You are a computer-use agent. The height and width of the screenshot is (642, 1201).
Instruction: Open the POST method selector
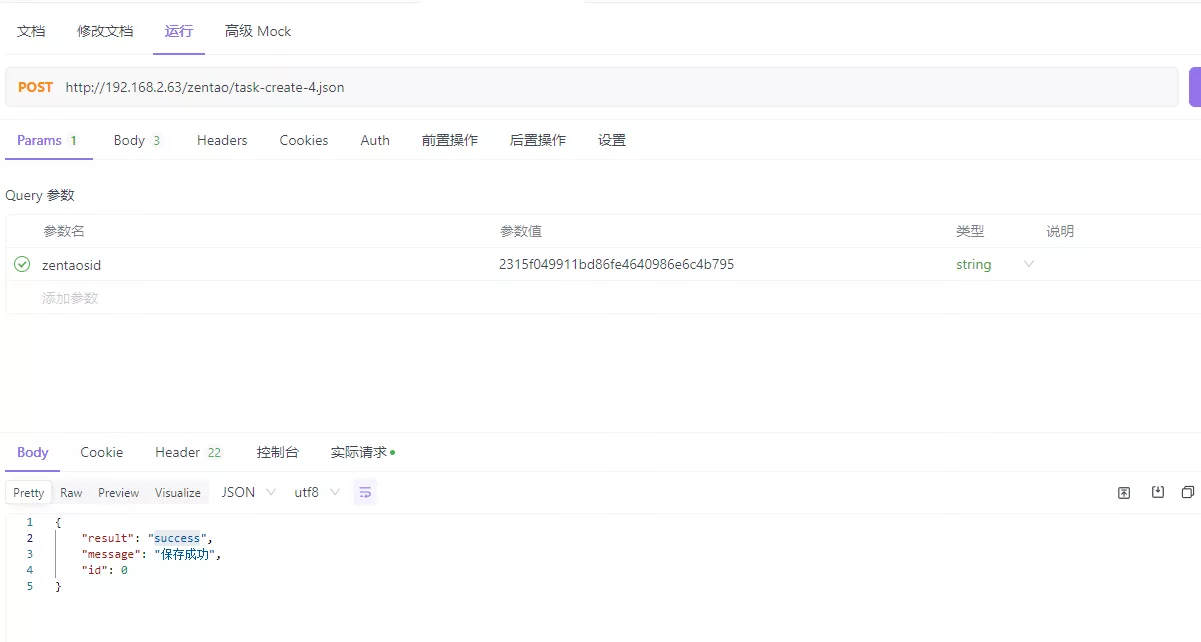(35, 87)
